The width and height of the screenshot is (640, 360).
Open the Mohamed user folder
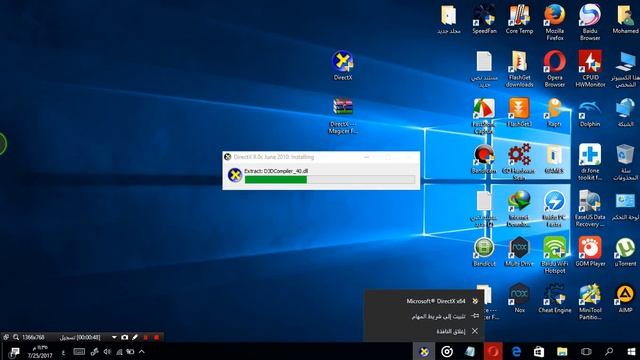[625, 19]
